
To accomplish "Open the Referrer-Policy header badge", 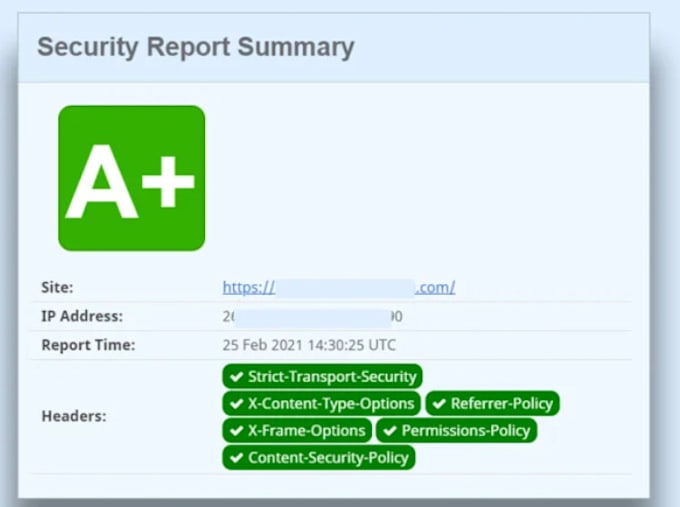I will click(493, 404).
